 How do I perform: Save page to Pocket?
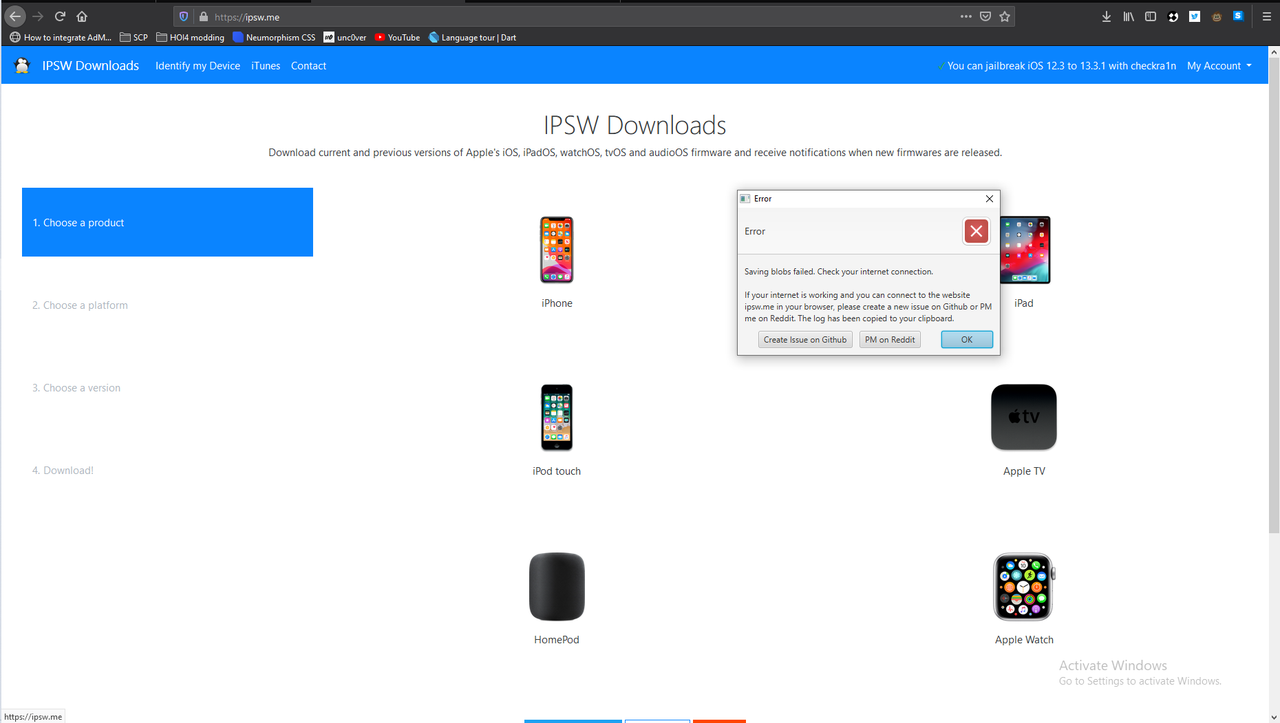coord(985,16)
